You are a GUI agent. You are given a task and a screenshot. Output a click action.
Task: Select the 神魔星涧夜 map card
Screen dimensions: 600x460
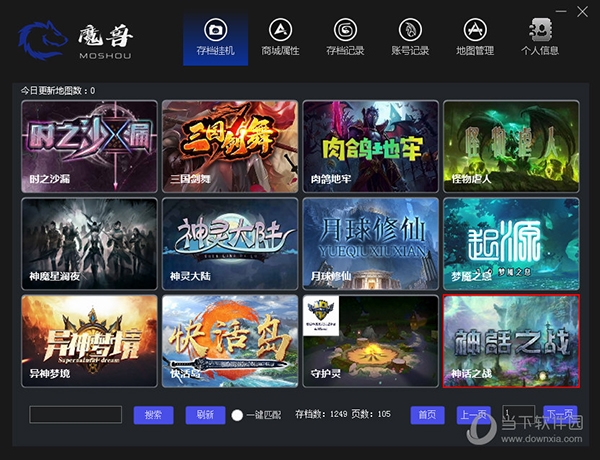pyautogui.click(x=90, y=244)
